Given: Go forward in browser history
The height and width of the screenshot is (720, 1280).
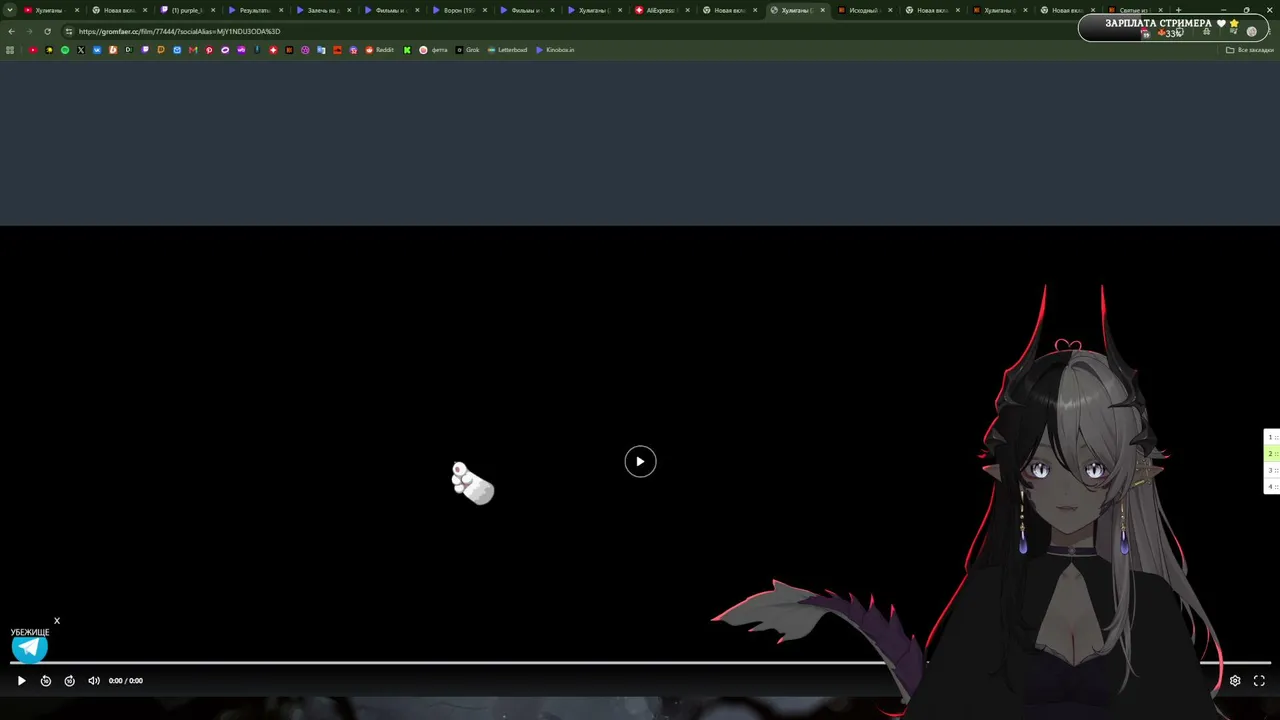Looking at the screenshot, I should 29,31.
